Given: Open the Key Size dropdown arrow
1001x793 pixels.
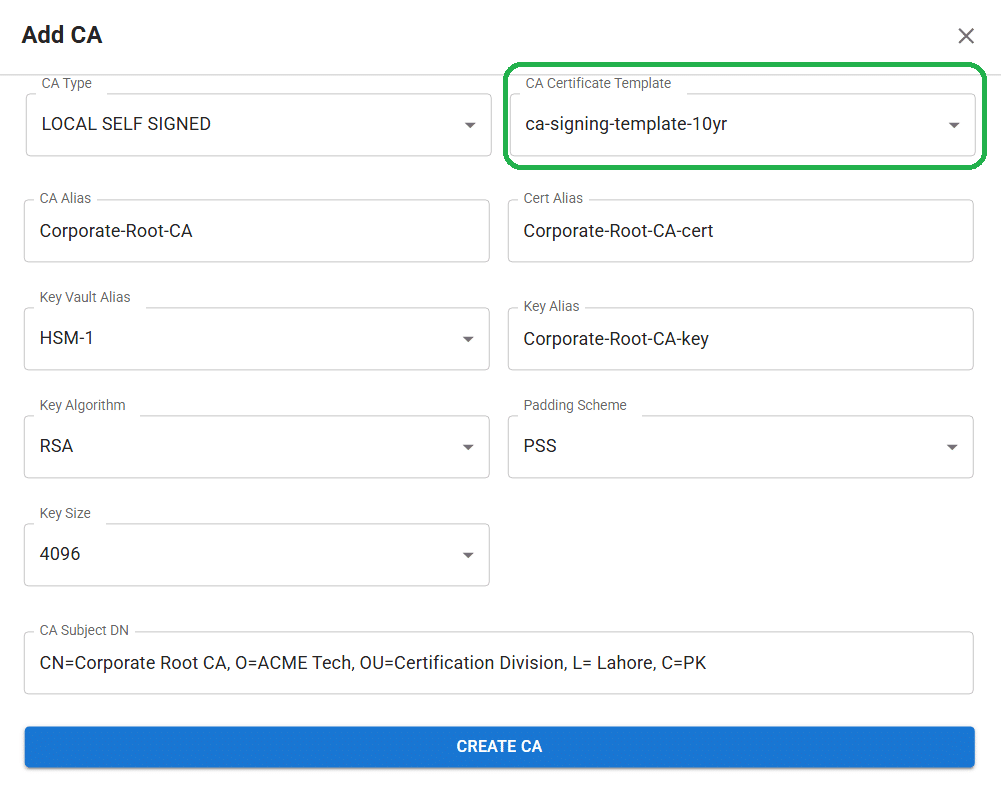Looking at the screenshot, I should 469,554.
